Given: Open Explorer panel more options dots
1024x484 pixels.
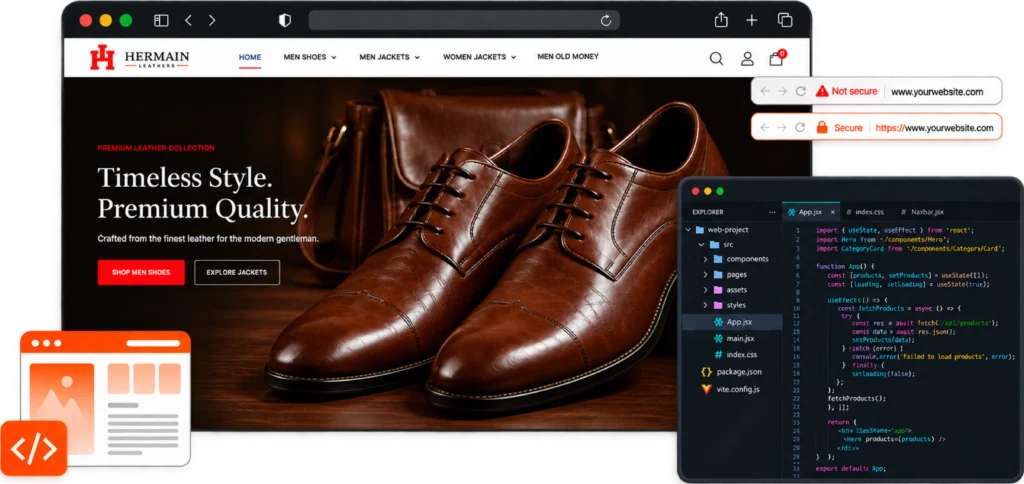Looking at the screenshot, I should 773,212.
